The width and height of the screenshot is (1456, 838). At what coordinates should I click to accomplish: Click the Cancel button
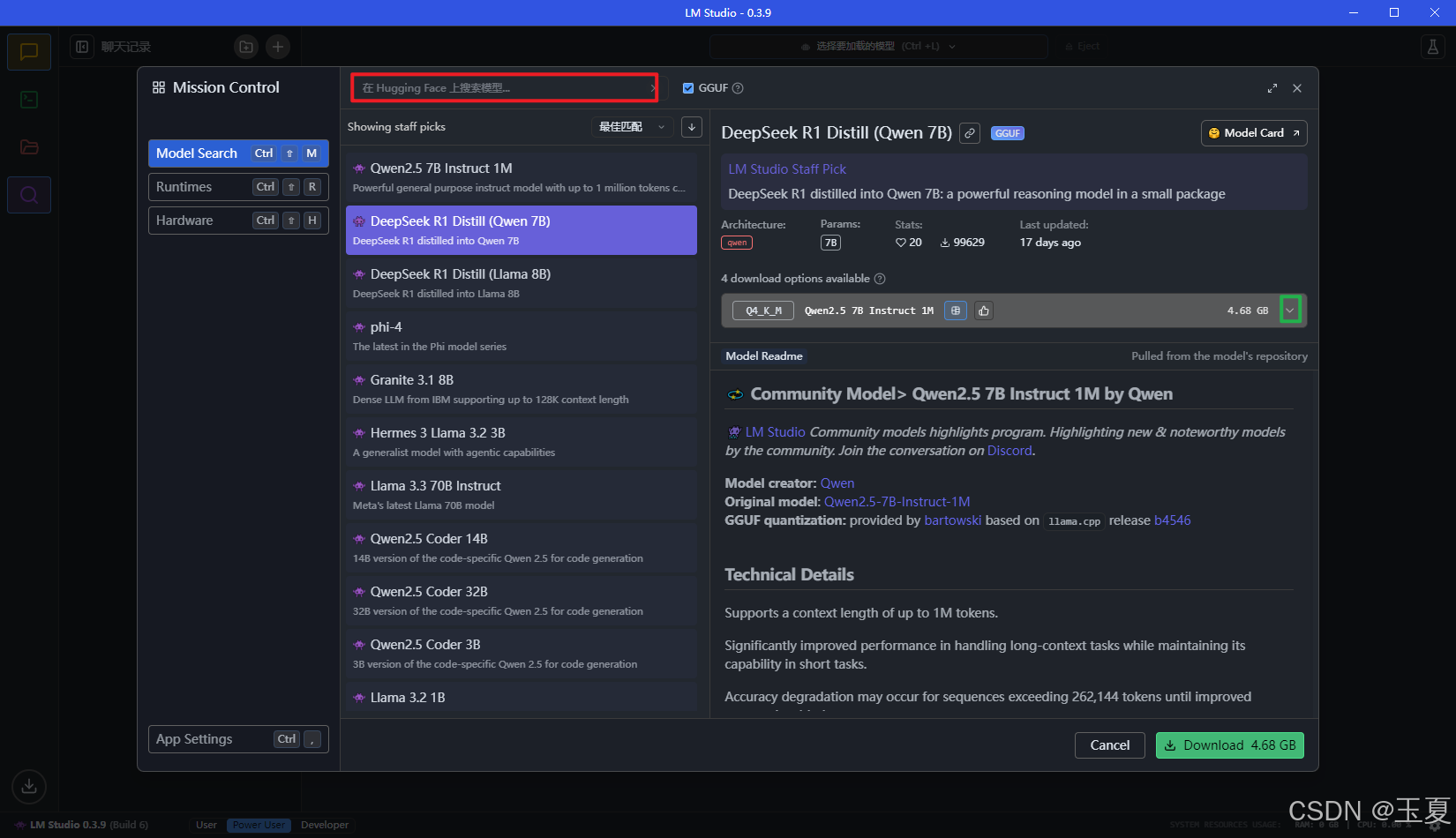1110,745
